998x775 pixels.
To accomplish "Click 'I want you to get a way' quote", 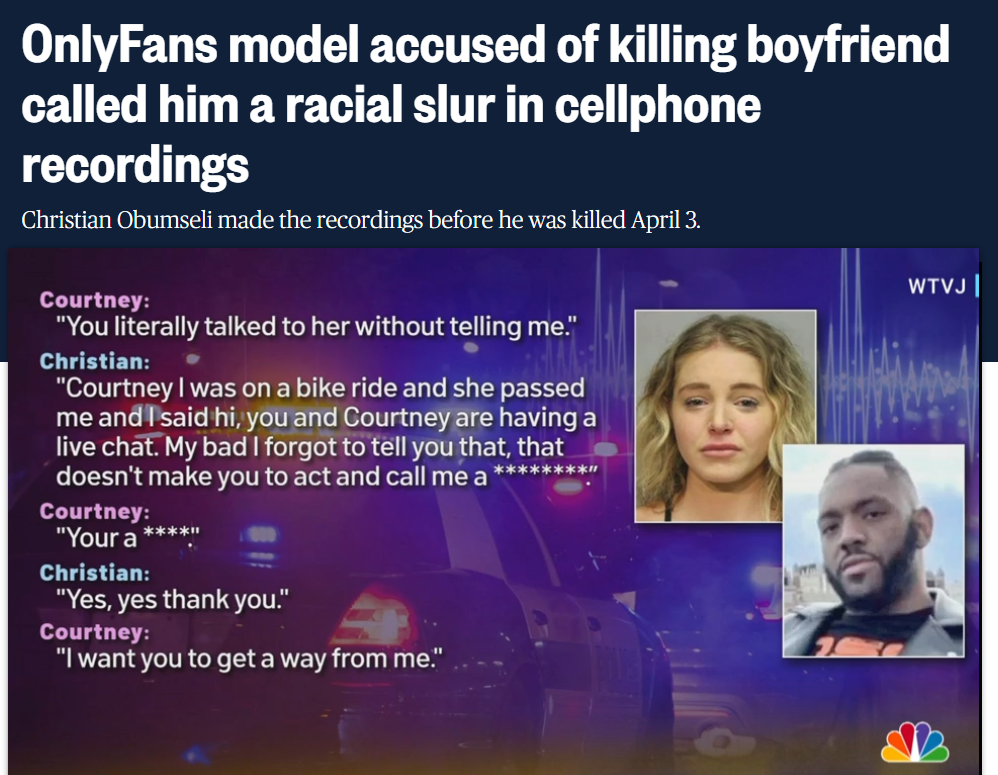I will 249,659.
